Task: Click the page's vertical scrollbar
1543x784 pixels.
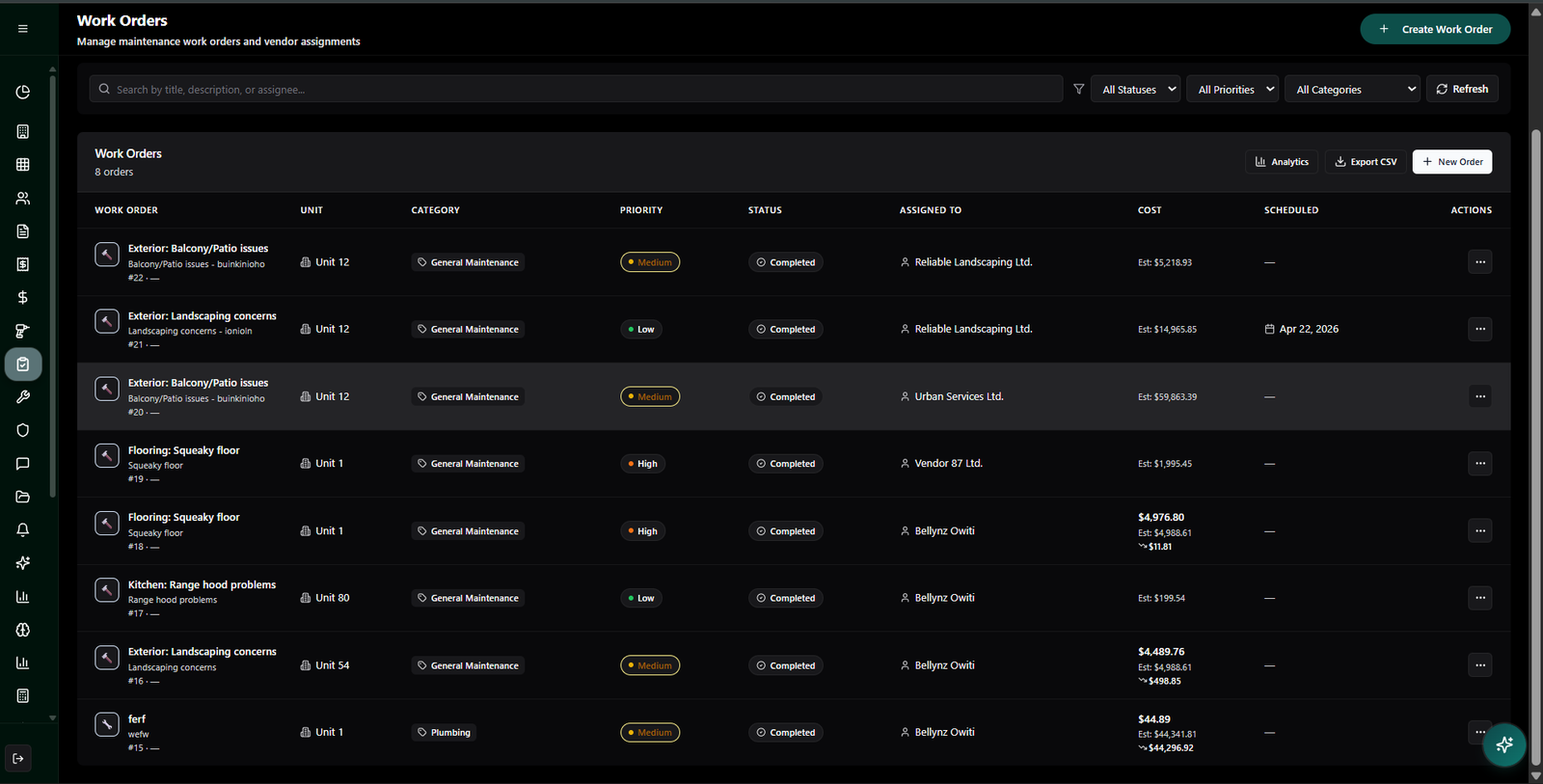Action: point(1536,448)
